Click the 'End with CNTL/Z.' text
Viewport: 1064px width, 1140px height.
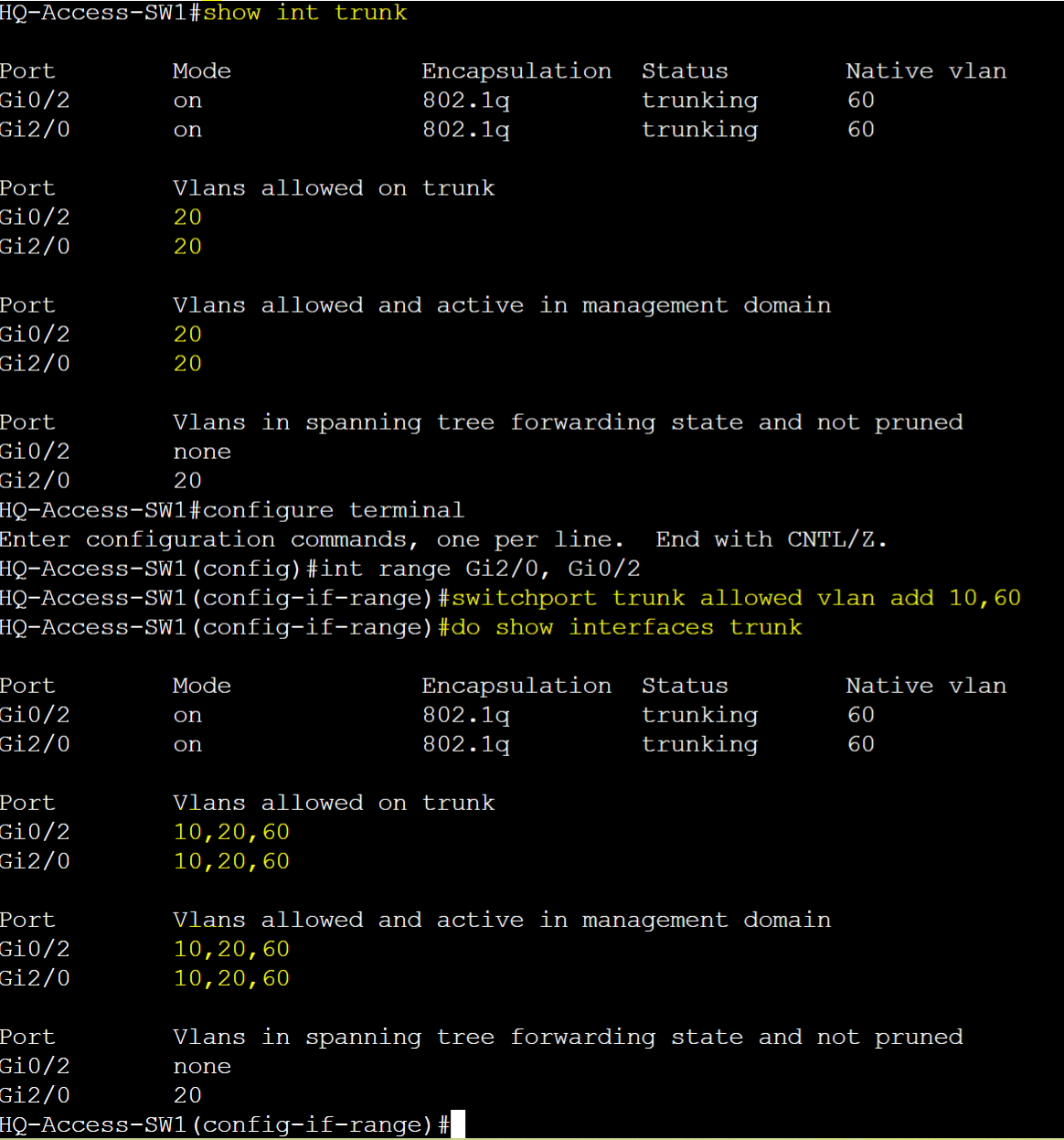pos(771,539)
